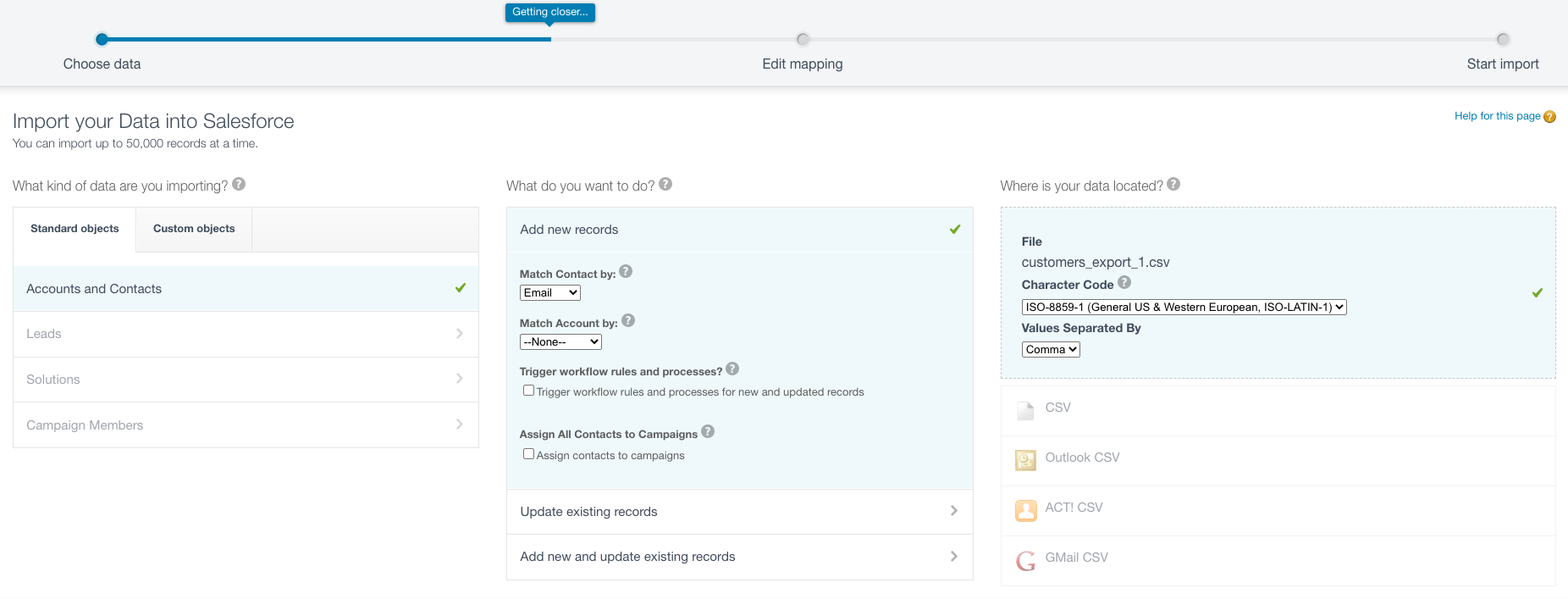Switch to the Standard objects tab

(75, 229)
